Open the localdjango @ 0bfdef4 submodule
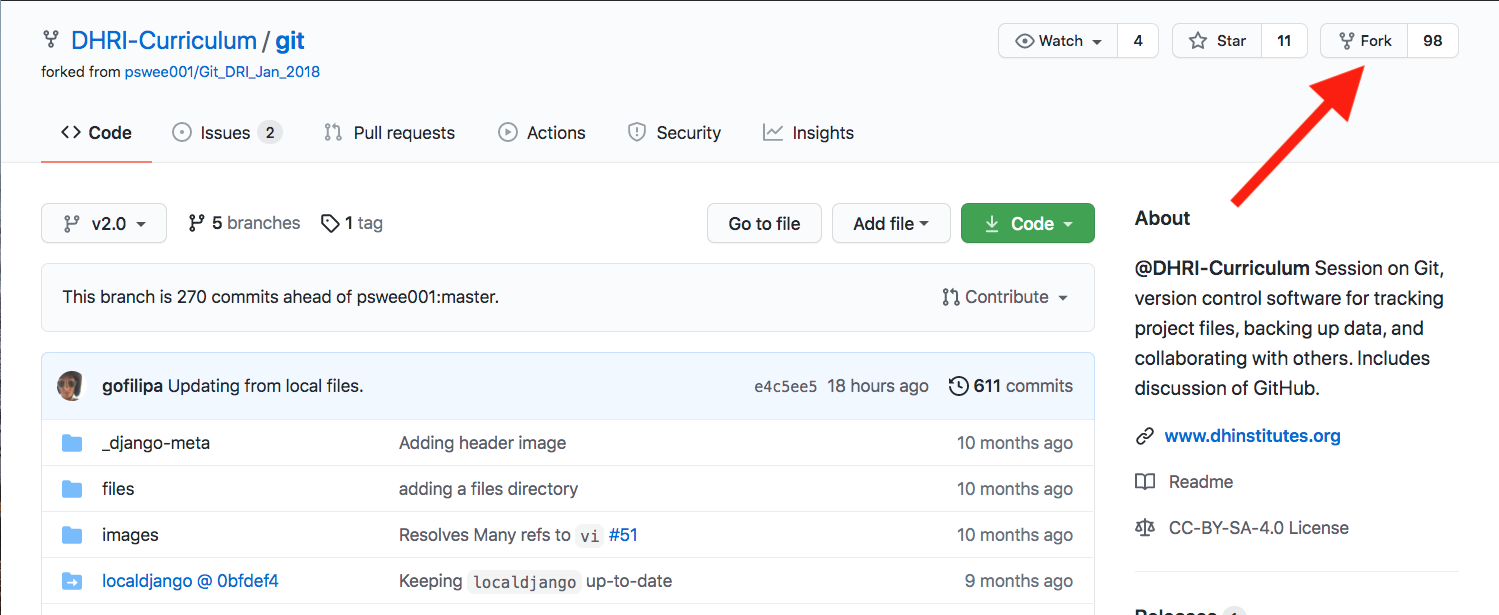 (190, 581)
